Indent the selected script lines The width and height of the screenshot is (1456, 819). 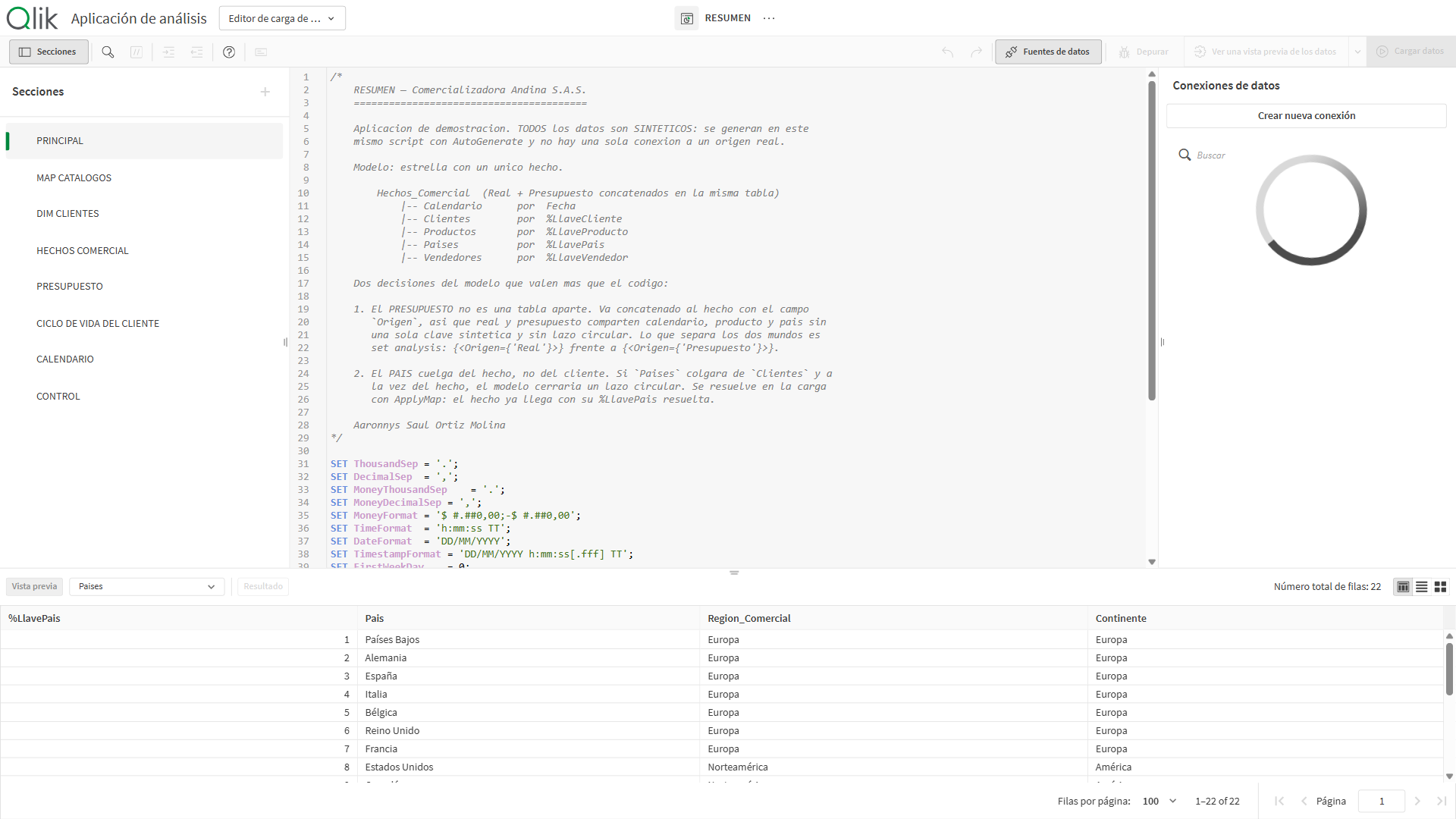pos(168,52)
